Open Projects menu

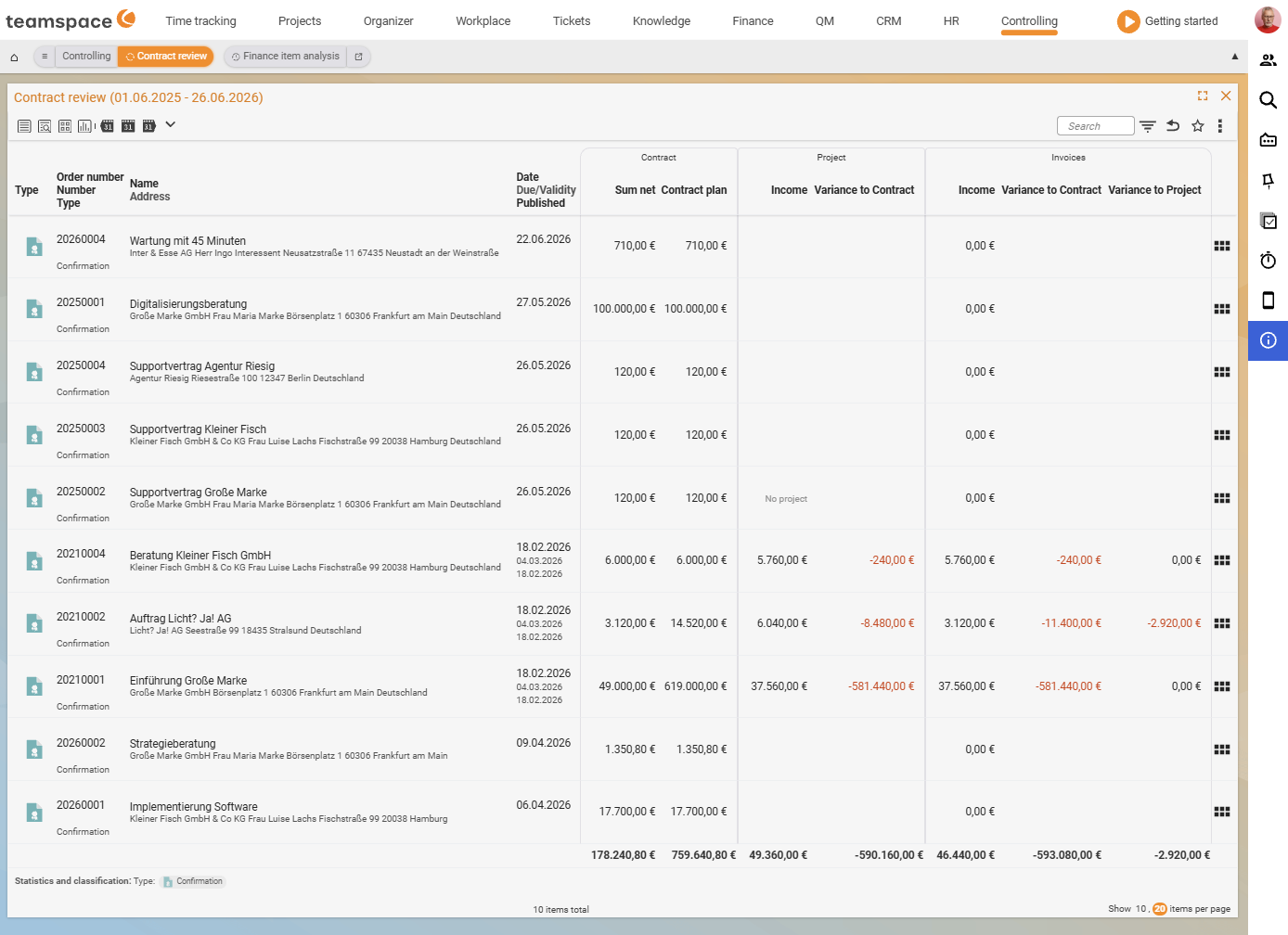pyautogui.click(x=300, y=21)
